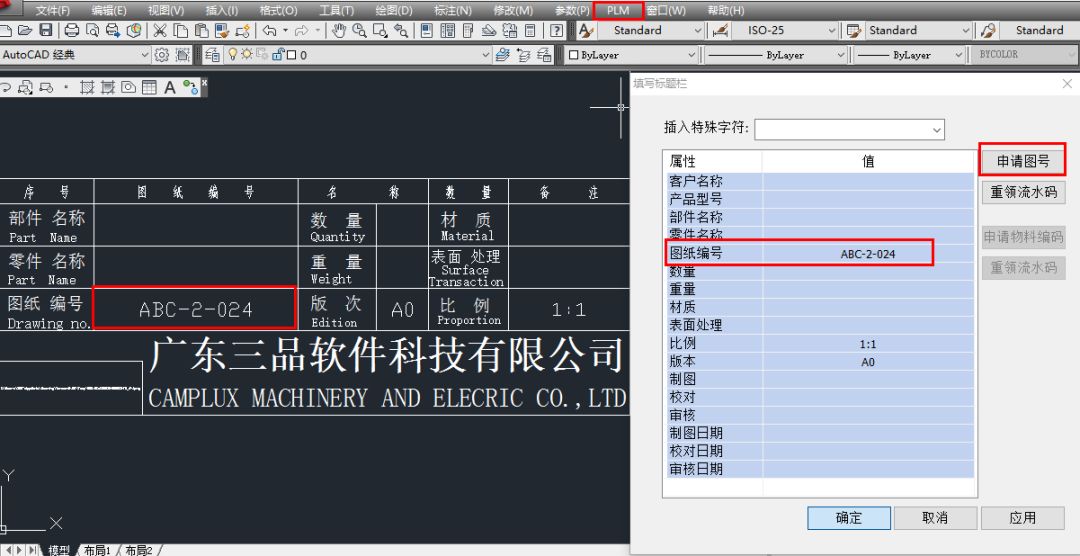Image resolution: width=1080 pixels, height=556 pixels.
Task: Select the Gradient tool in floating toolbar
Action: click(x=107, y=87)
